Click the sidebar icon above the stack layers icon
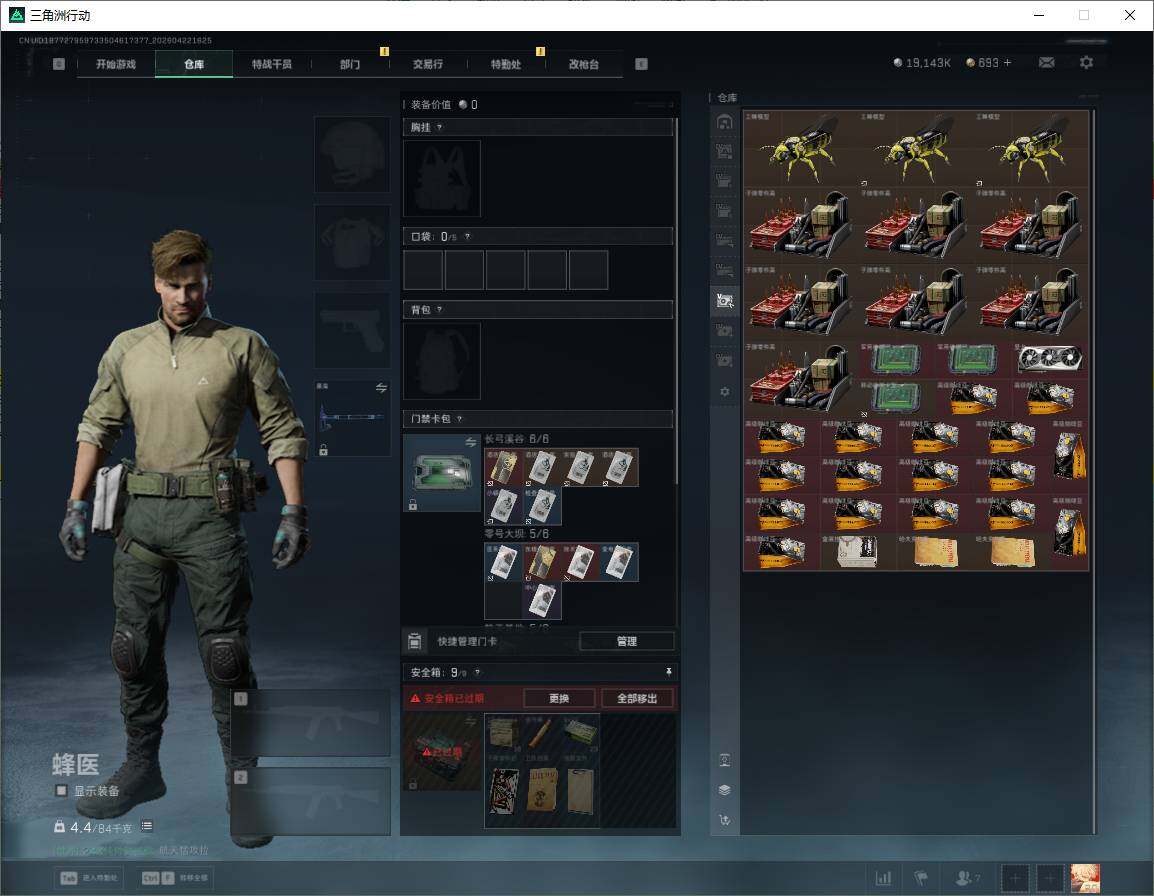The image size is (1154, 896). click(x=725, y=760)
